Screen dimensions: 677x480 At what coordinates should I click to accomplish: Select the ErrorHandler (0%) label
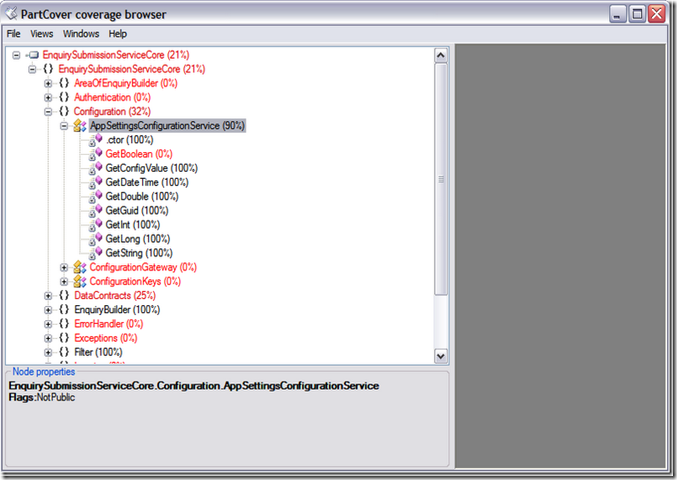pos(108,324)
